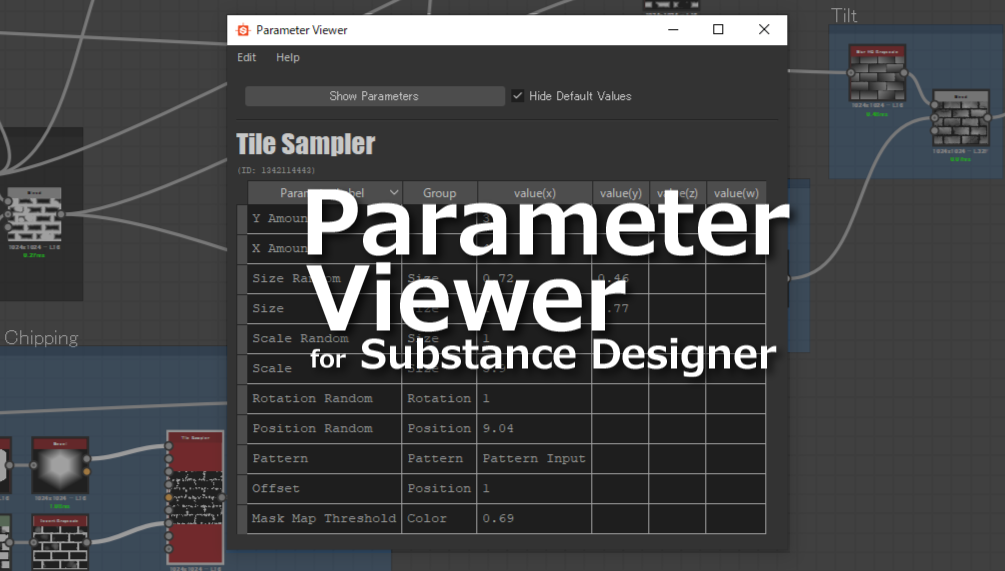Minimize the Parameter Viewer window
The image size is (1005, 571).
click(x=673, y=29)
